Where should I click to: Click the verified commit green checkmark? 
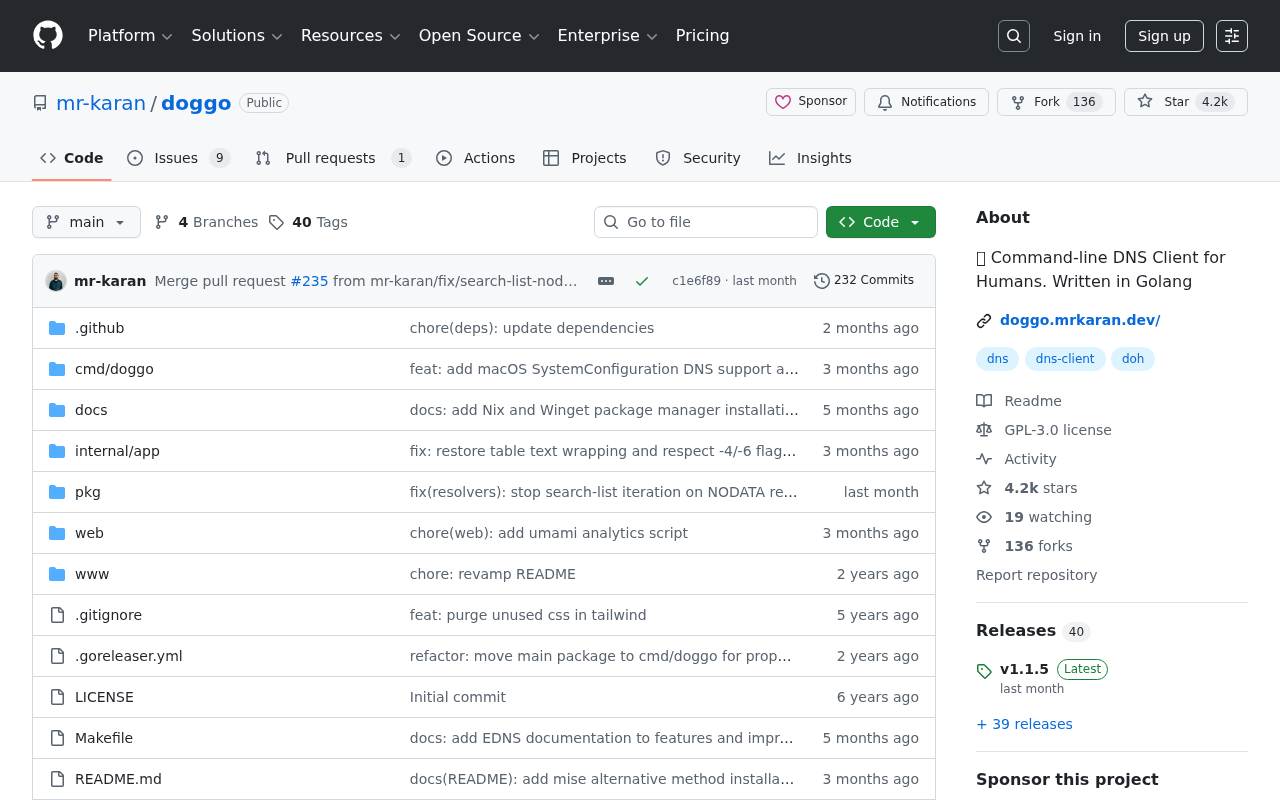(641, 281)
